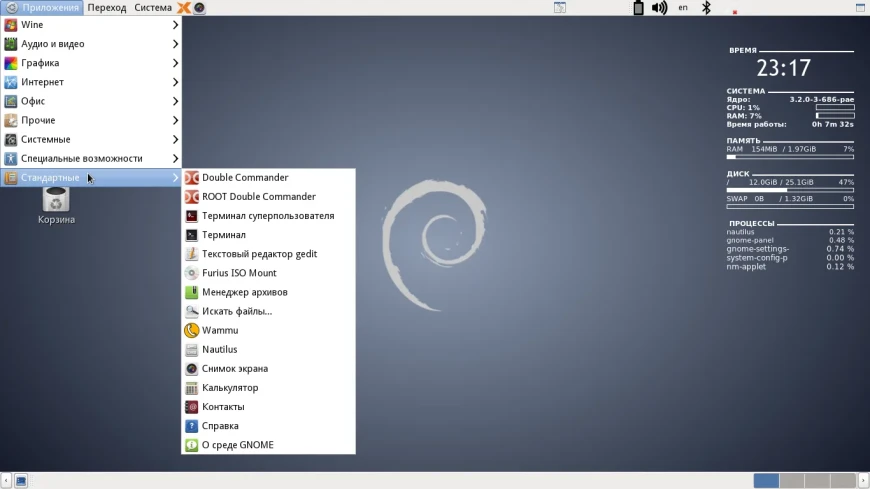Click the Справка help icon
This screenshot has height=489, width=870.
[191, 426]
